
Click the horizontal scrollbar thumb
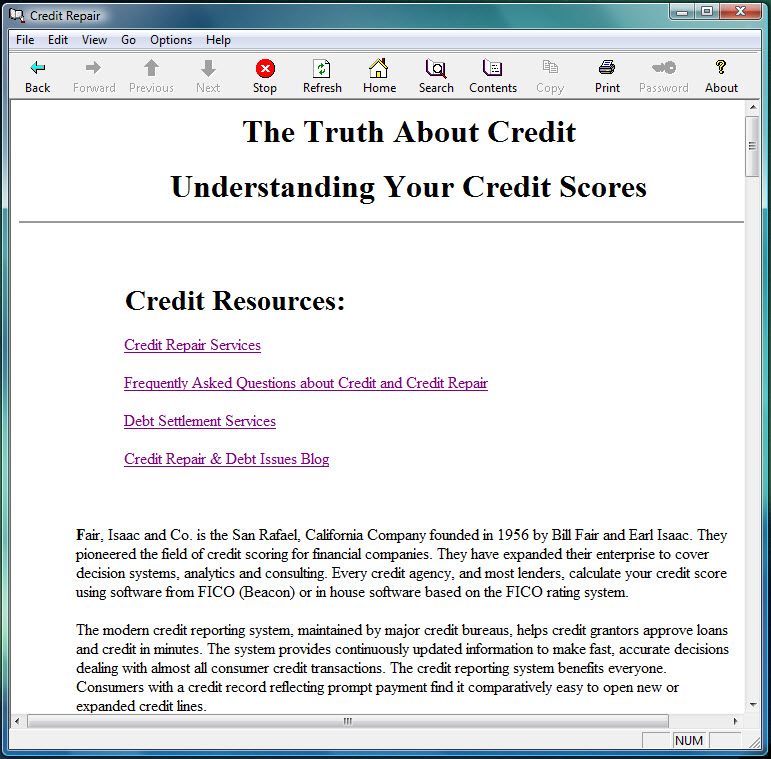348,721
